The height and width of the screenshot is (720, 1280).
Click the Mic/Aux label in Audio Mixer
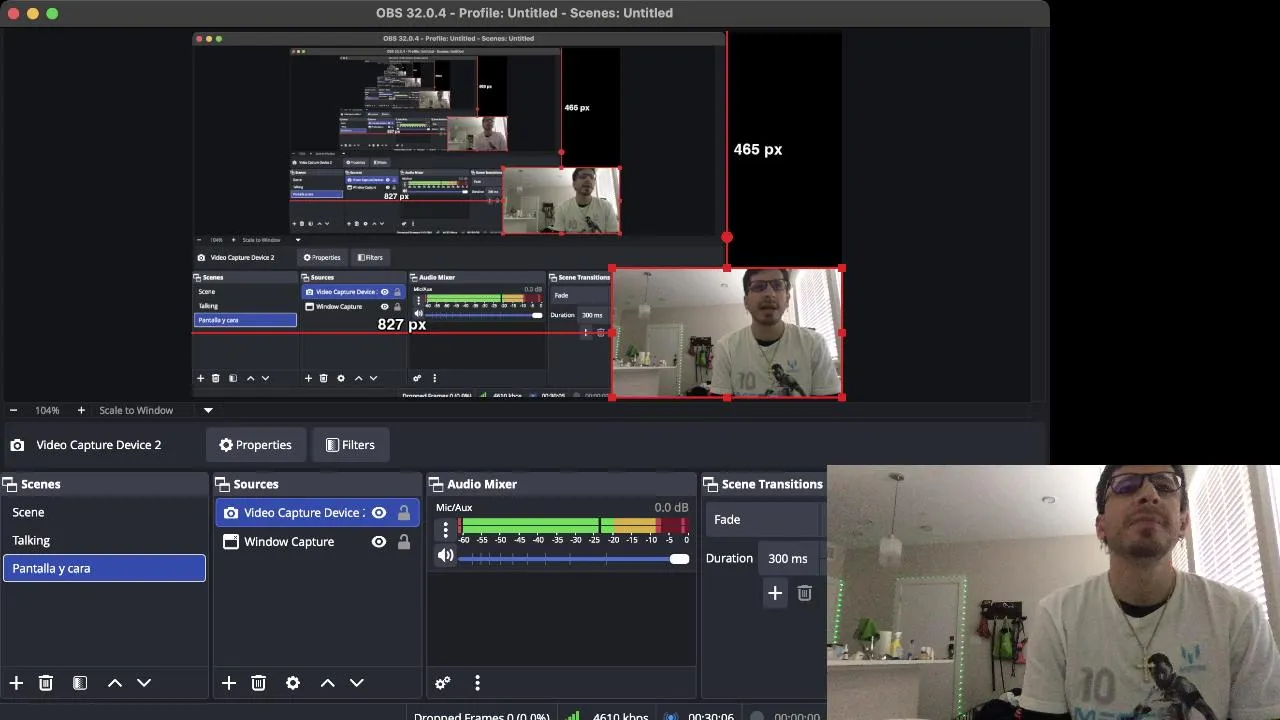tap(454, 508)
